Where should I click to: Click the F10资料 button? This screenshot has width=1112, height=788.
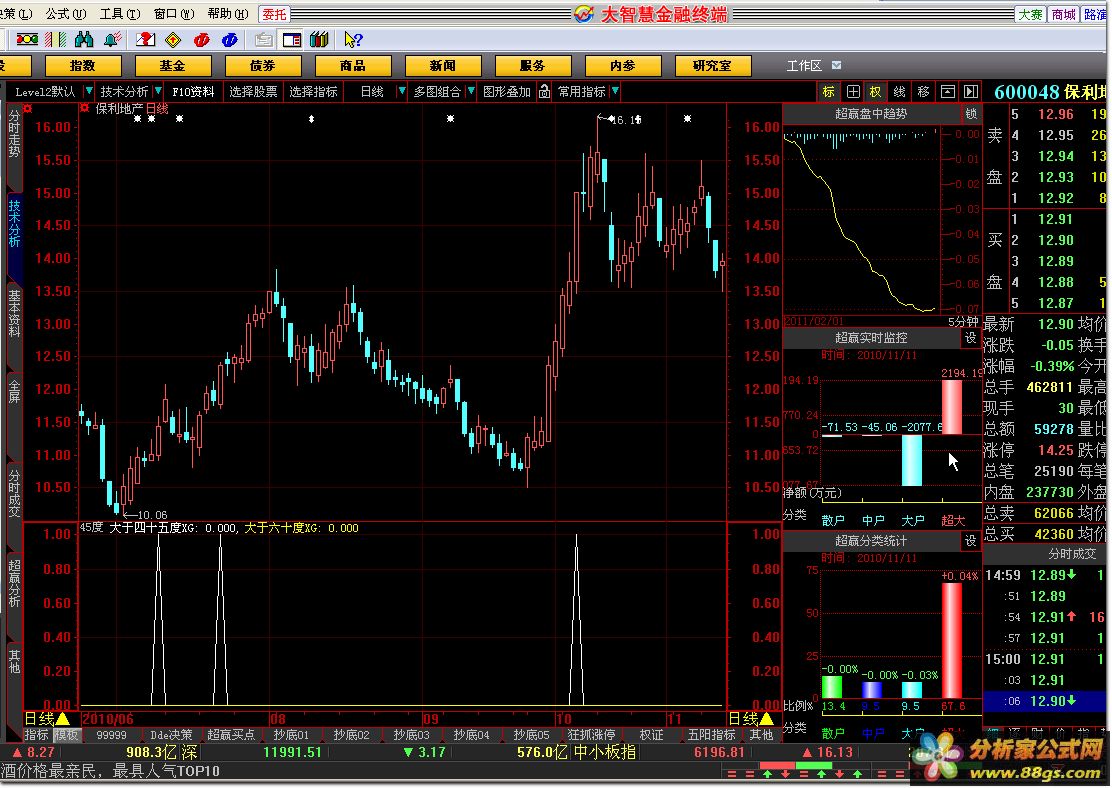194,91
